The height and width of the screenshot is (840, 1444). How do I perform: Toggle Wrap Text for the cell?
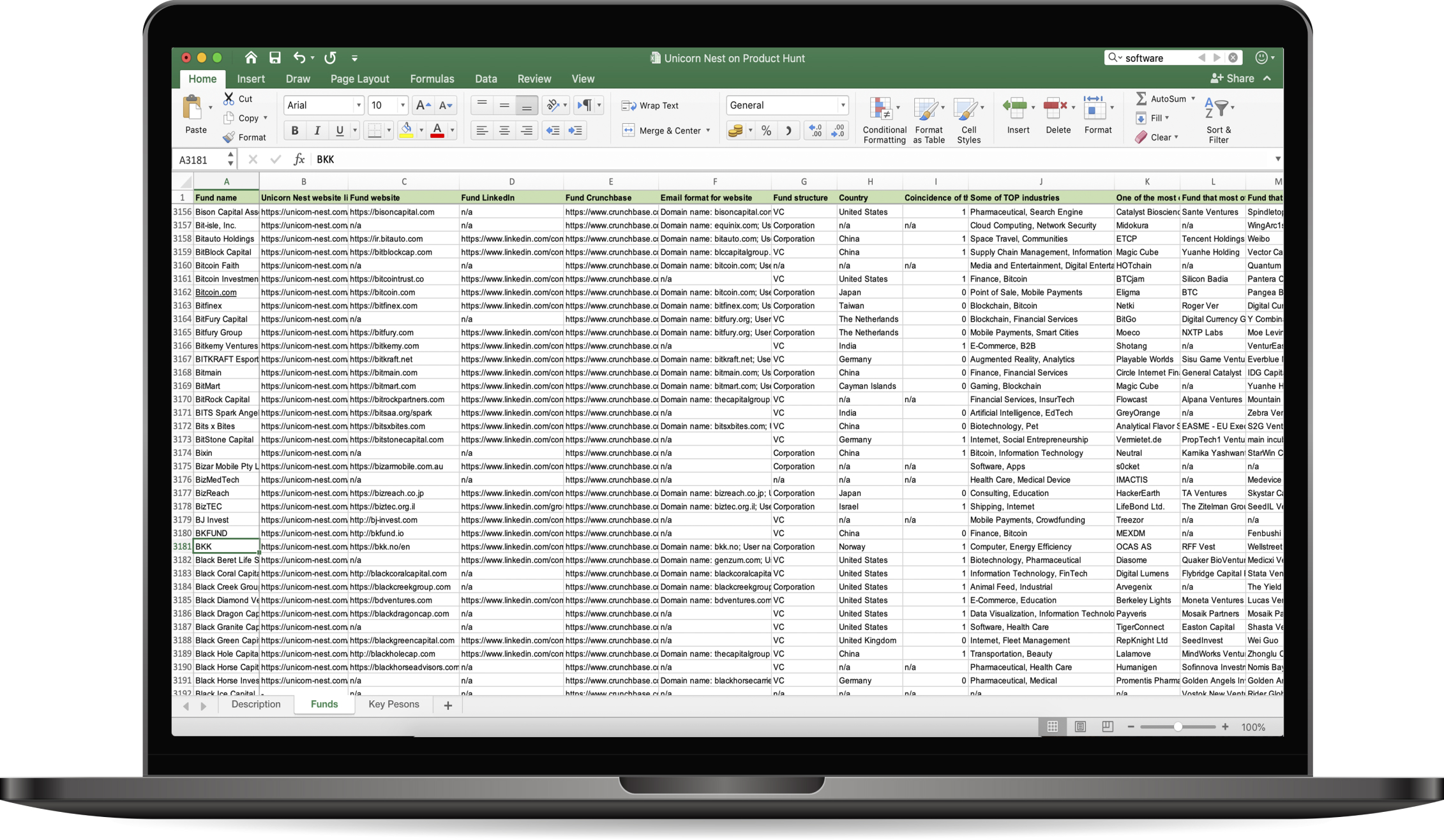pos(650,105)
